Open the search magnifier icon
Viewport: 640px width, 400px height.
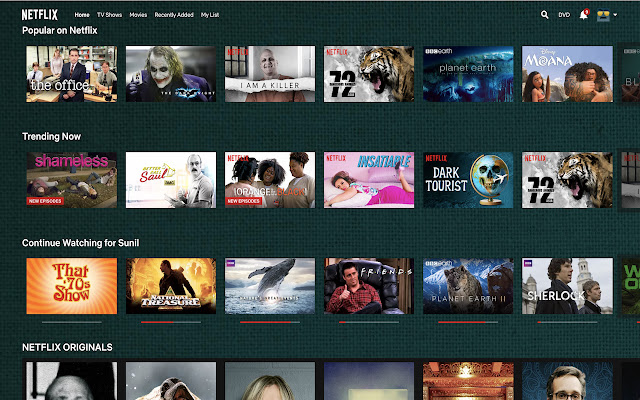tap(544, 15)
